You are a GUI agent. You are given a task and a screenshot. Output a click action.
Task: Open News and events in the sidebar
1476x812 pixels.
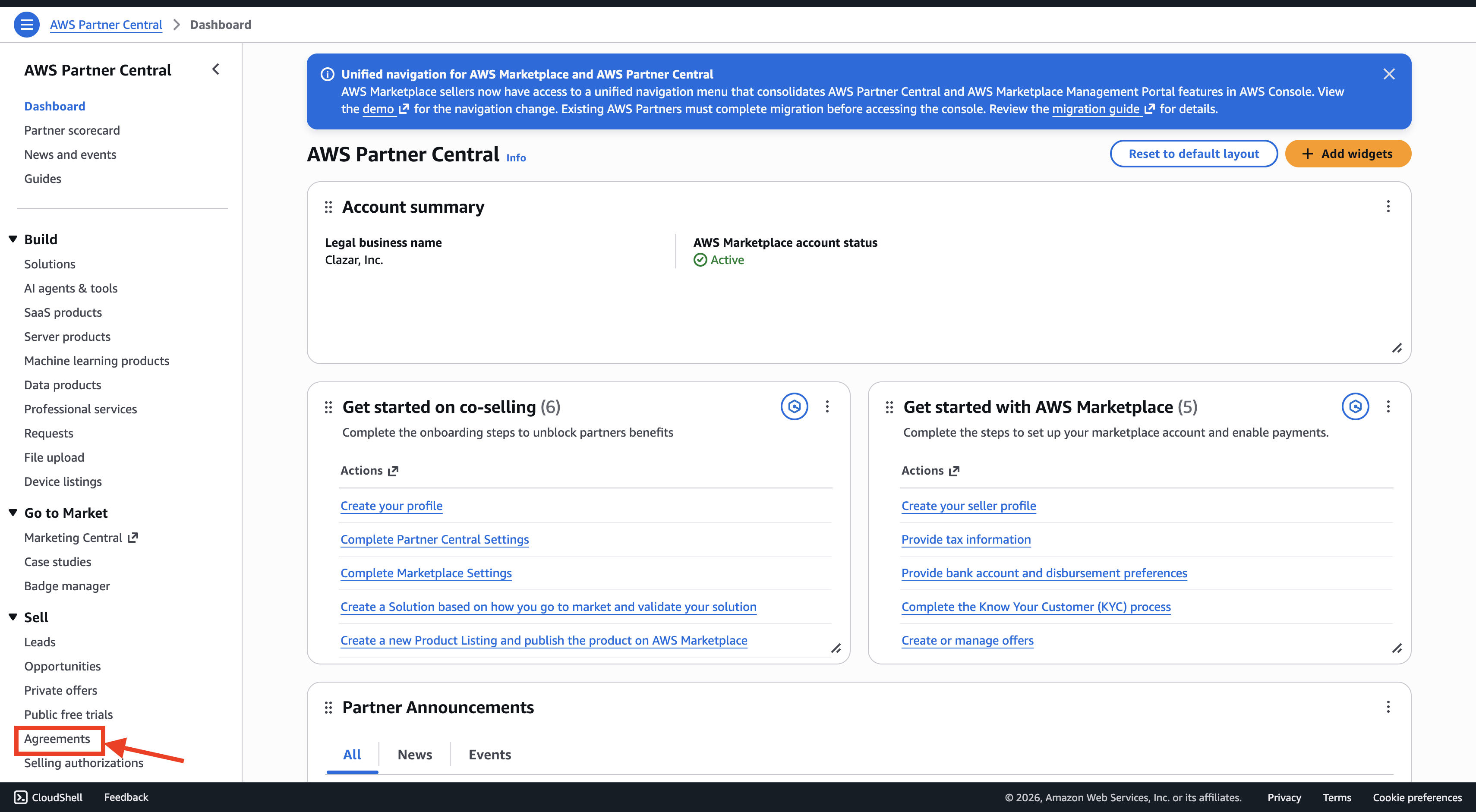tap(70, 154)
